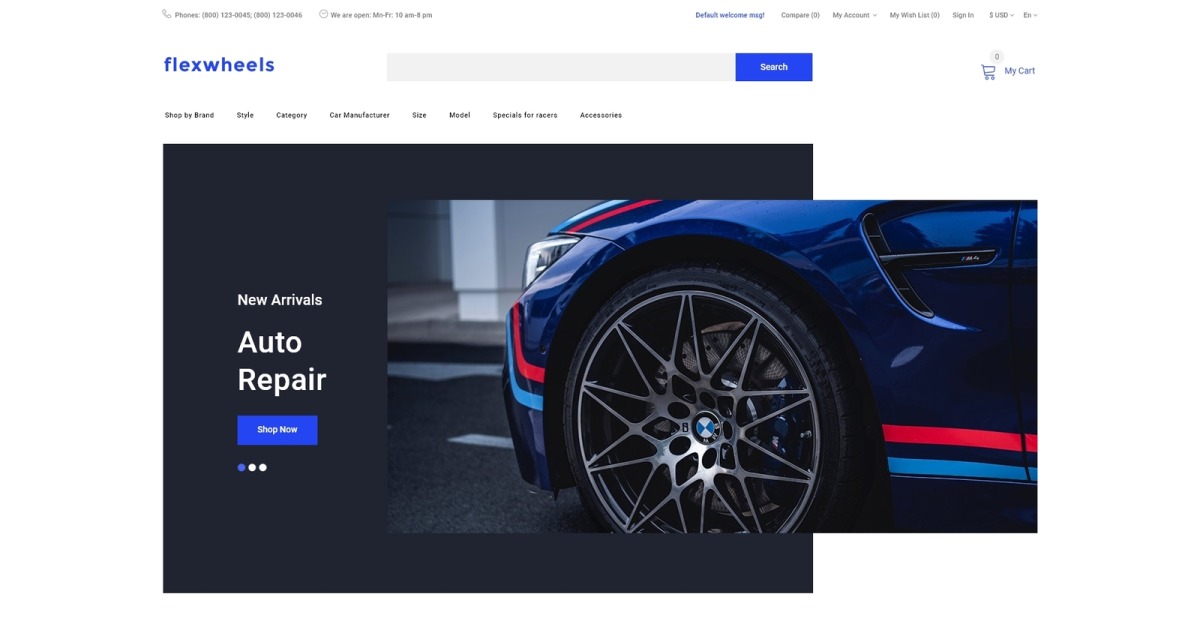Expand the My Account dropdown

pos(854,15)
